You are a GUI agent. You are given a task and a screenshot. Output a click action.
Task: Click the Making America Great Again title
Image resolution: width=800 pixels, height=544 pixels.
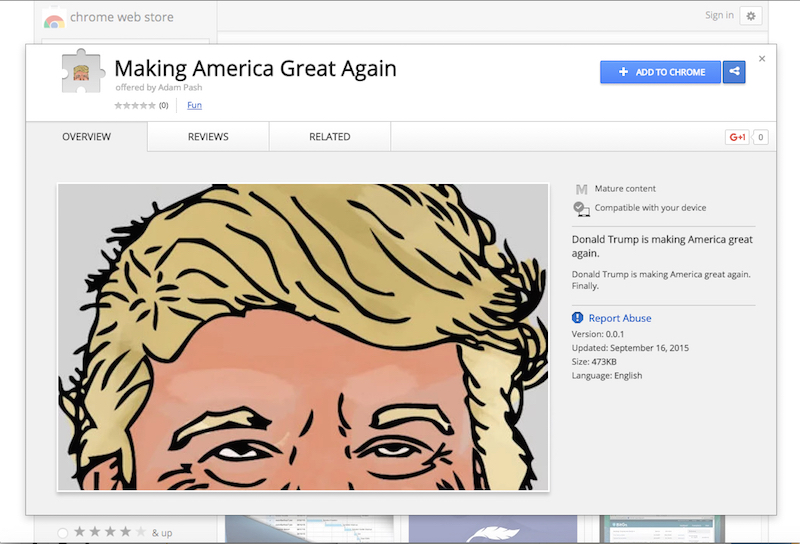(x=255, y=68)
